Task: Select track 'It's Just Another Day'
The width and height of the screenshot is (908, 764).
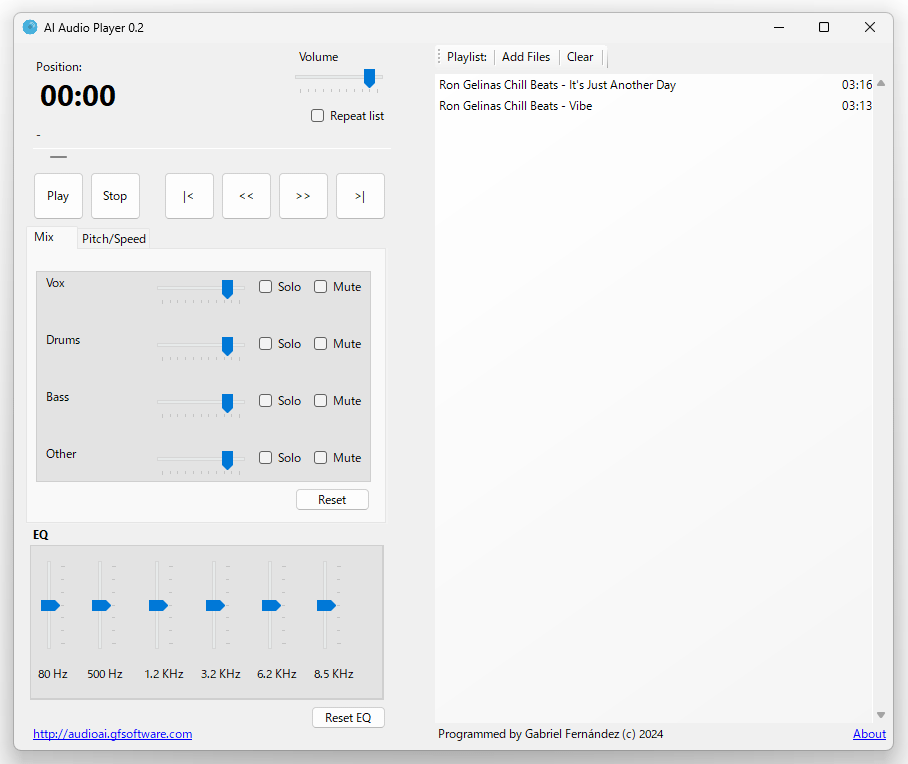Action: [x=655, y=85]
